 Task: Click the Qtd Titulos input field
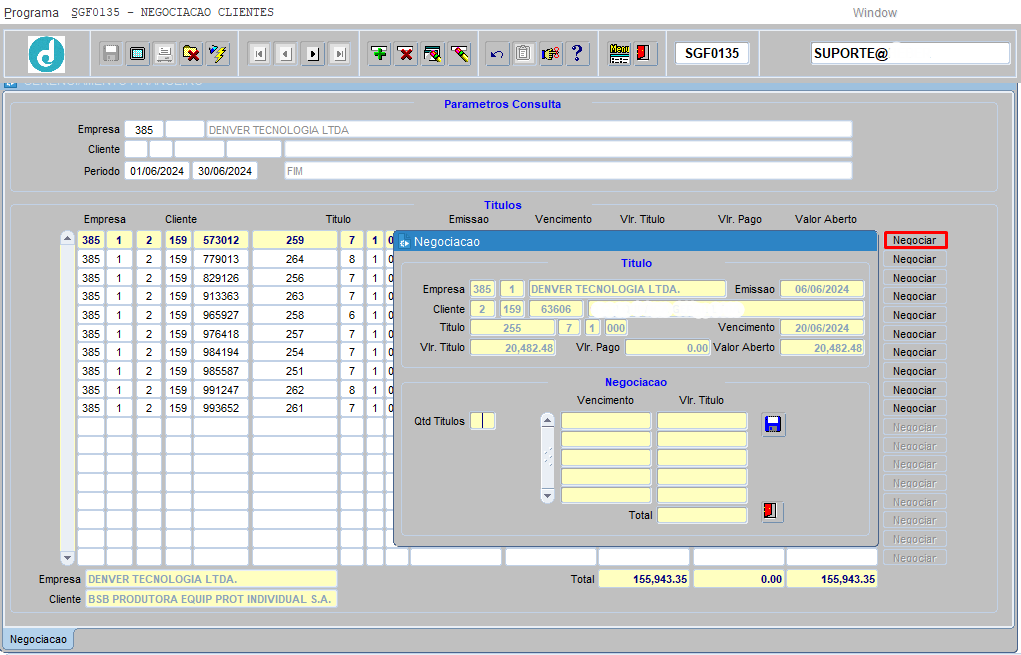483,421
